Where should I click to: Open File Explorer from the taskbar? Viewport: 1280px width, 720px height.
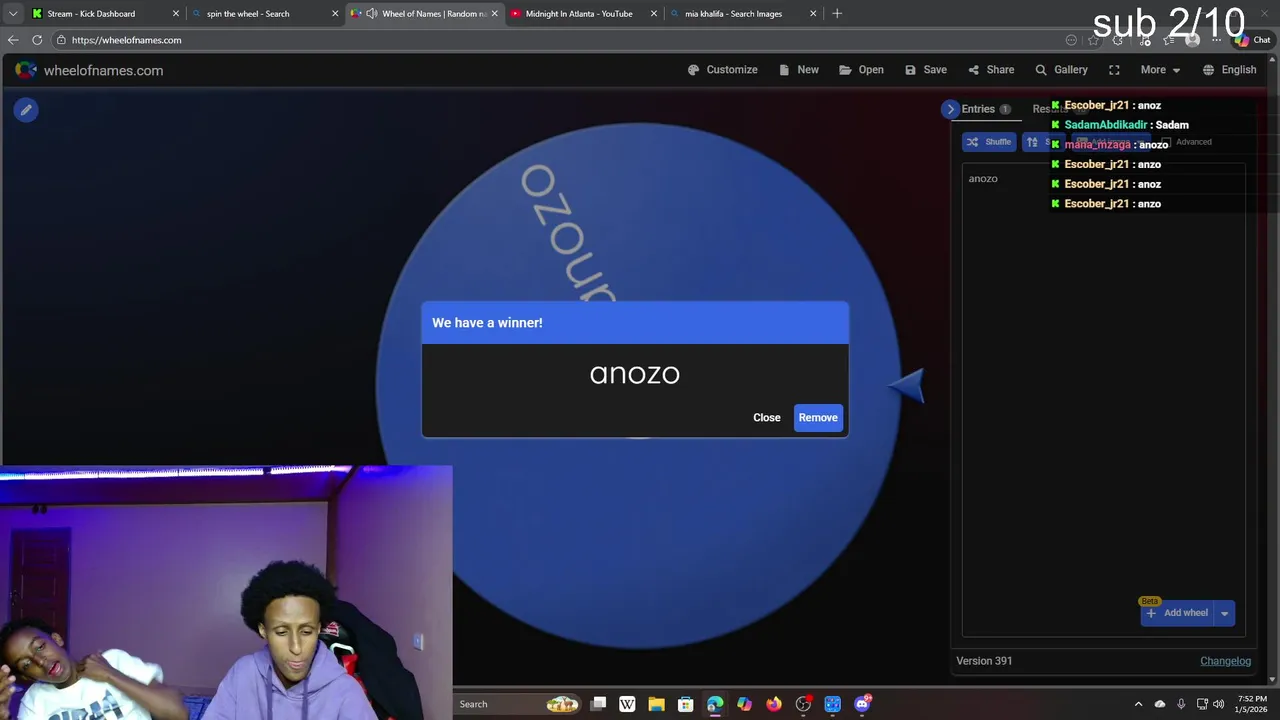tap(656, 704)
